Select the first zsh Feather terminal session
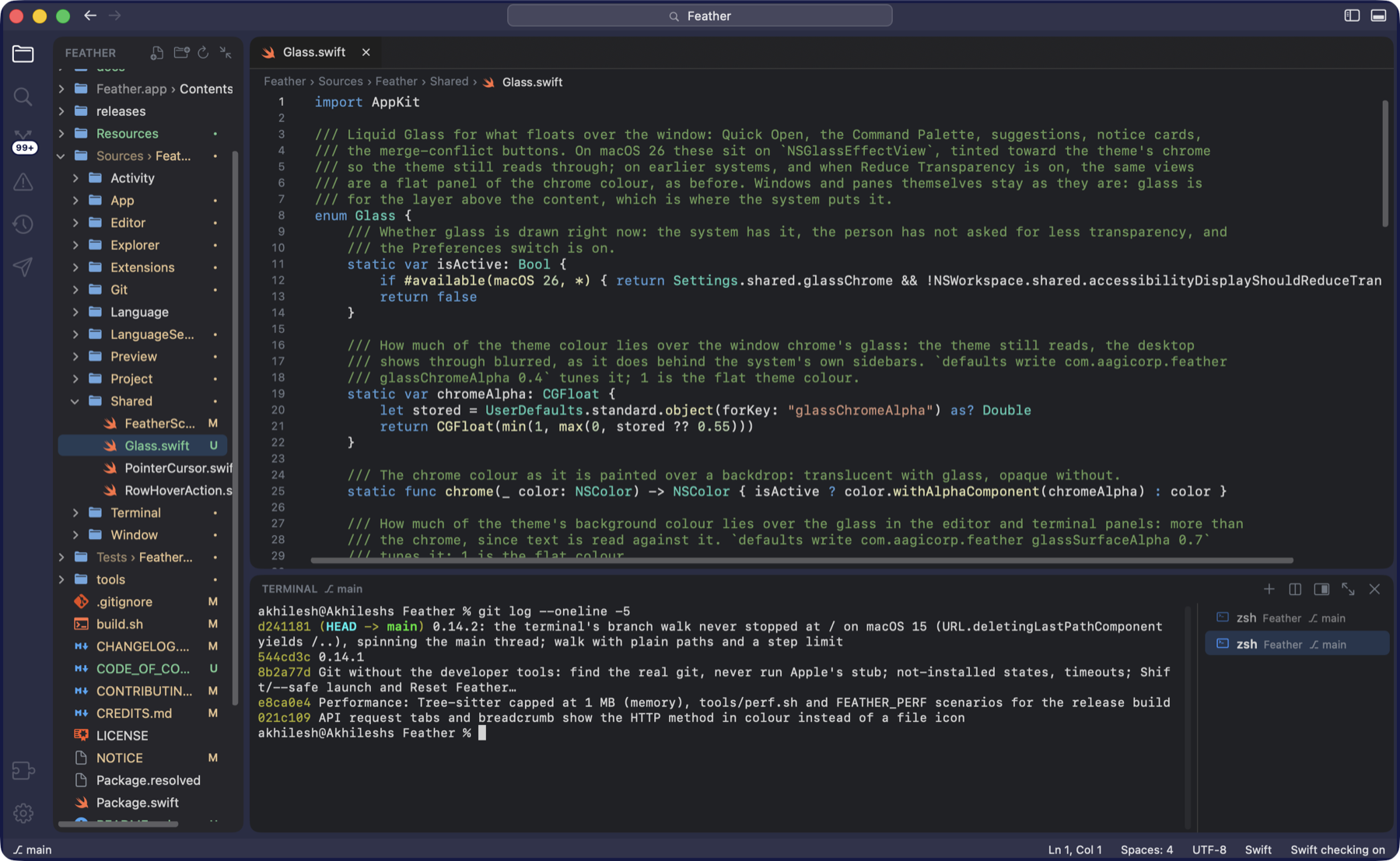This screenshot has height=861, width=1400. (1296, 618)
